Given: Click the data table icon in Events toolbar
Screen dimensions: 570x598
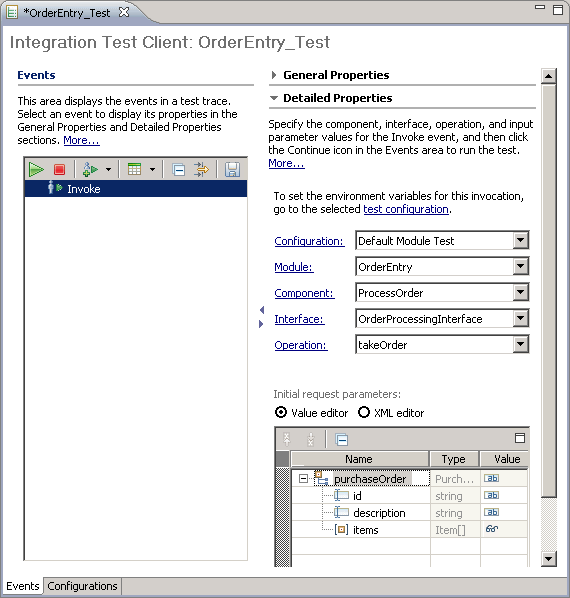Looking at the screenshot, I should (x=134, y=169).
